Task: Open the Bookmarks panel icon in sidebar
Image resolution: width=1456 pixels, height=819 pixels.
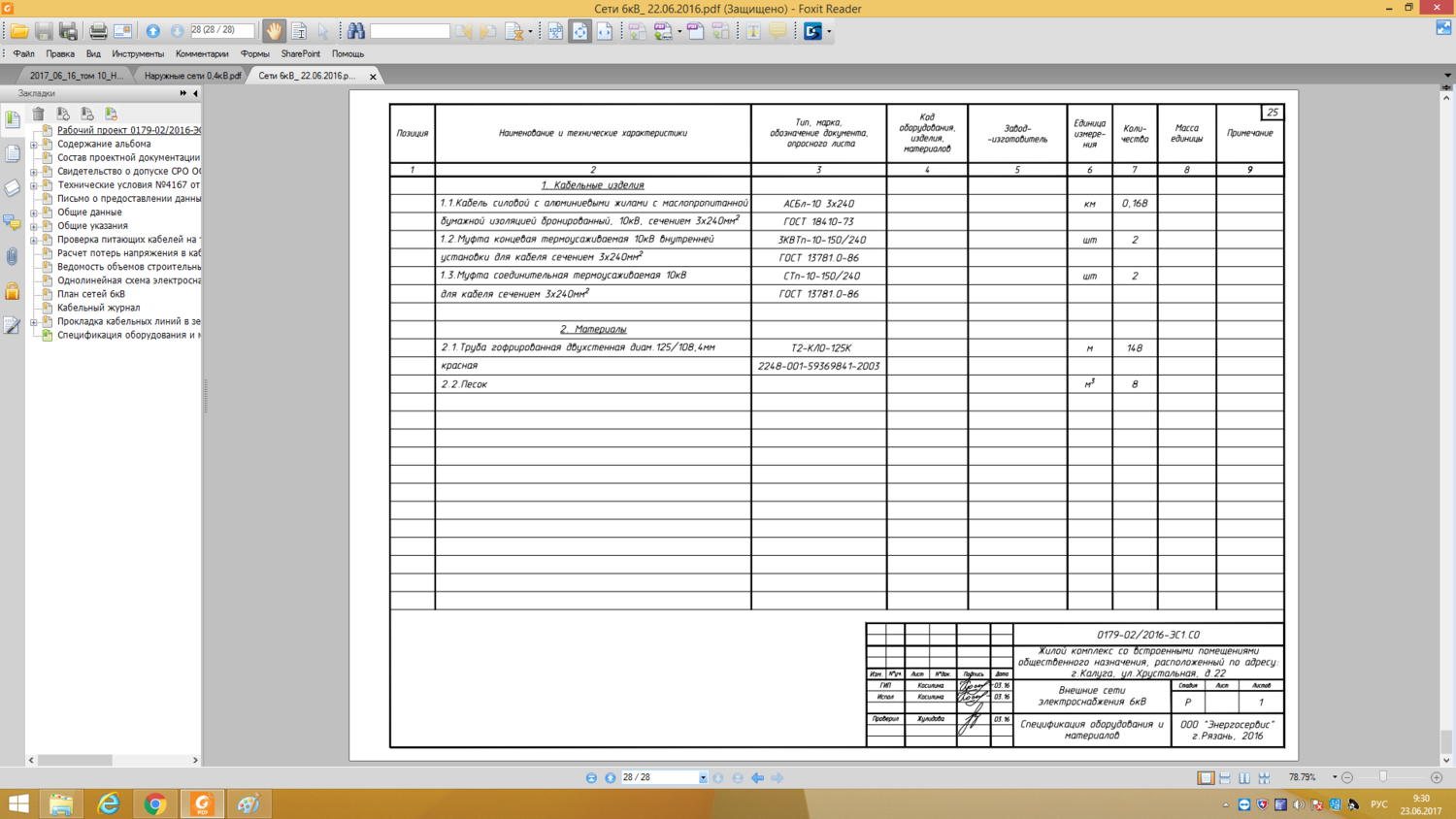Action: pyautogui.click(x=13, y=118)
